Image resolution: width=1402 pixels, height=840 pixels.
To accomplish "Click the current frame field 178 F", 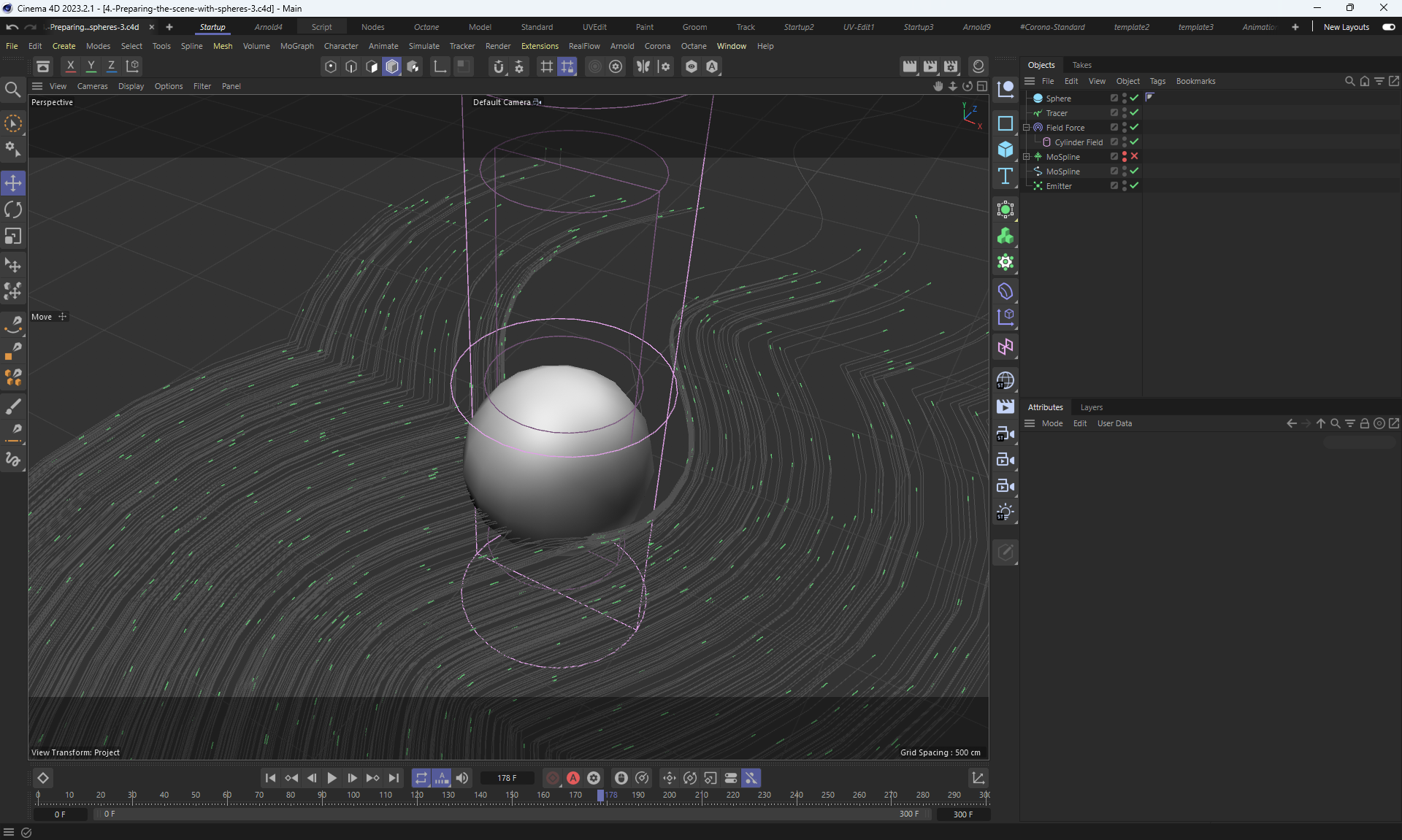I will pos(507,778).
